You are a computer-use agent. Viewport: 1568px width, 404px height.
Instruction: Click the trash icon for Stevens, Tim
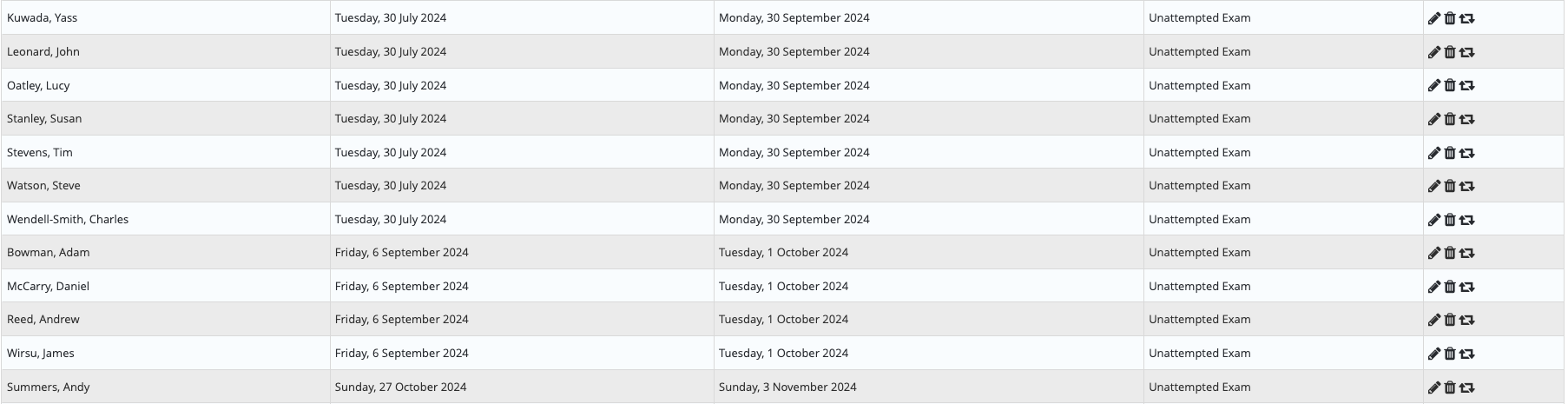point(1450,153)
